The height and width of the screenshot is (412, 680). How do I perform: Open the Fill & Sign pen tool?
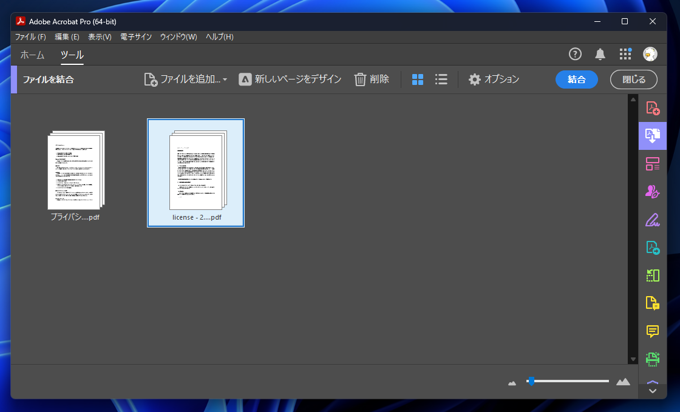coord(653,220)
